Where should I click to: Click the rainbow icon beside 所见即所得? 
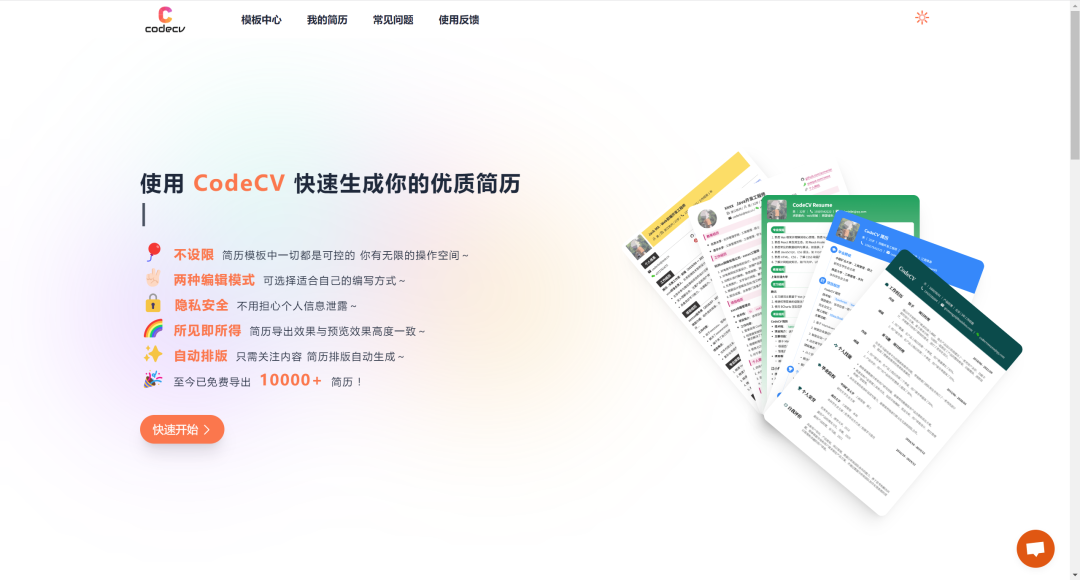(153, 329)
